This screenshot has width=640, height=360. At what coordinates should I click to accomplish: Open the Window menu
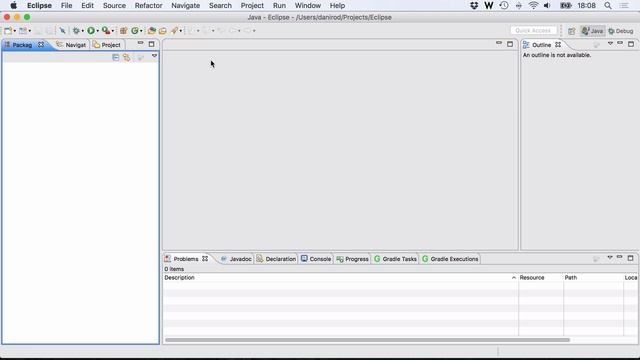(308, 6)
